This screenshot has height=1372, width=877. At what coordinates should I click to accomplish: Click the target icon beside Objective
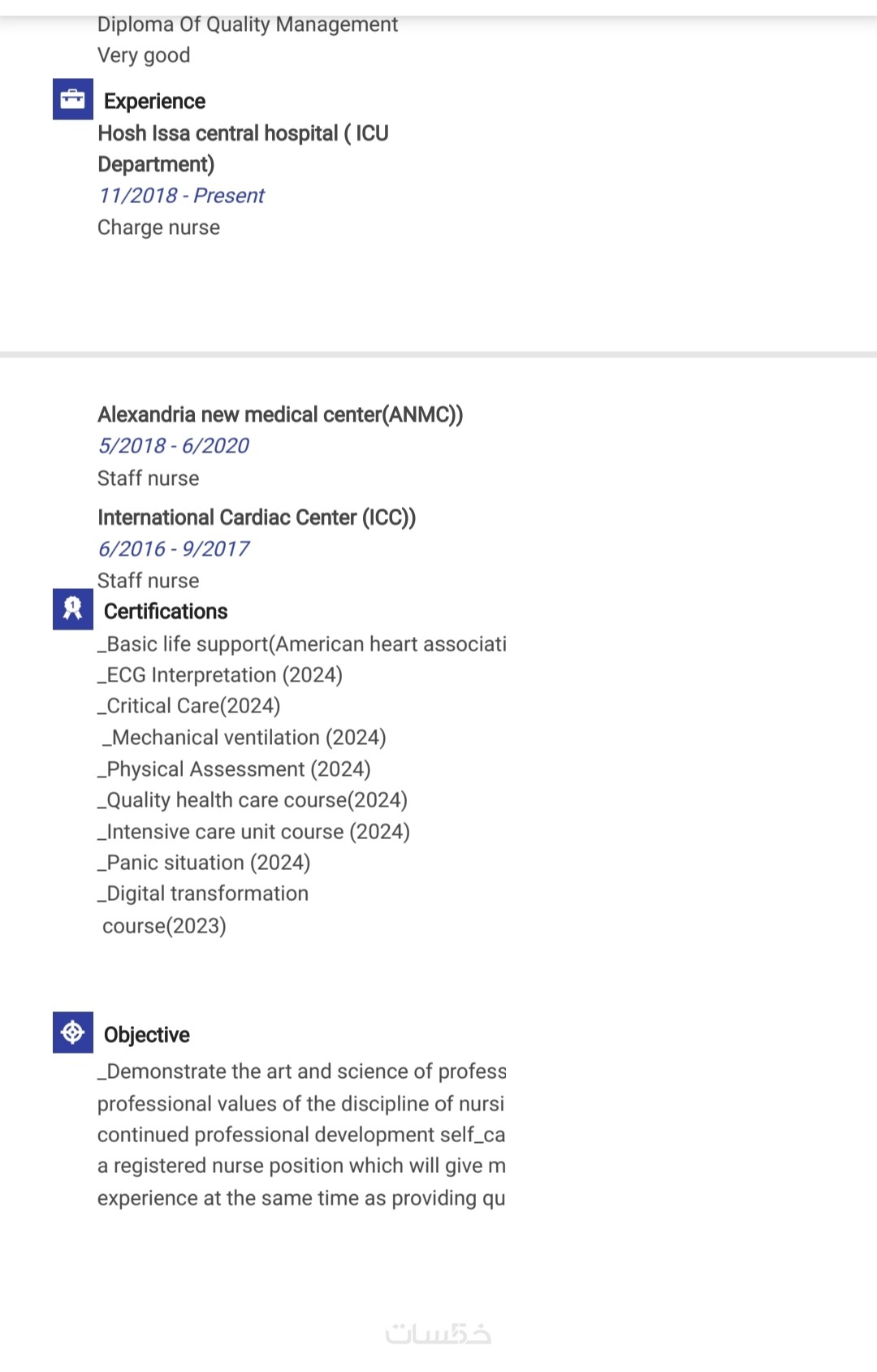[x=72, y=1032]
